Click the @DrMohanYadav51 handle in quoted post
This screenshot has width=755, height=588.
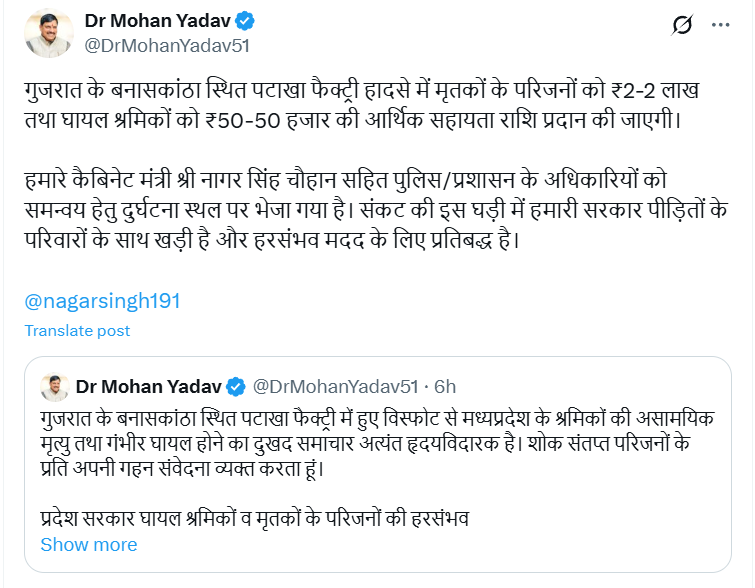[333, 386]
